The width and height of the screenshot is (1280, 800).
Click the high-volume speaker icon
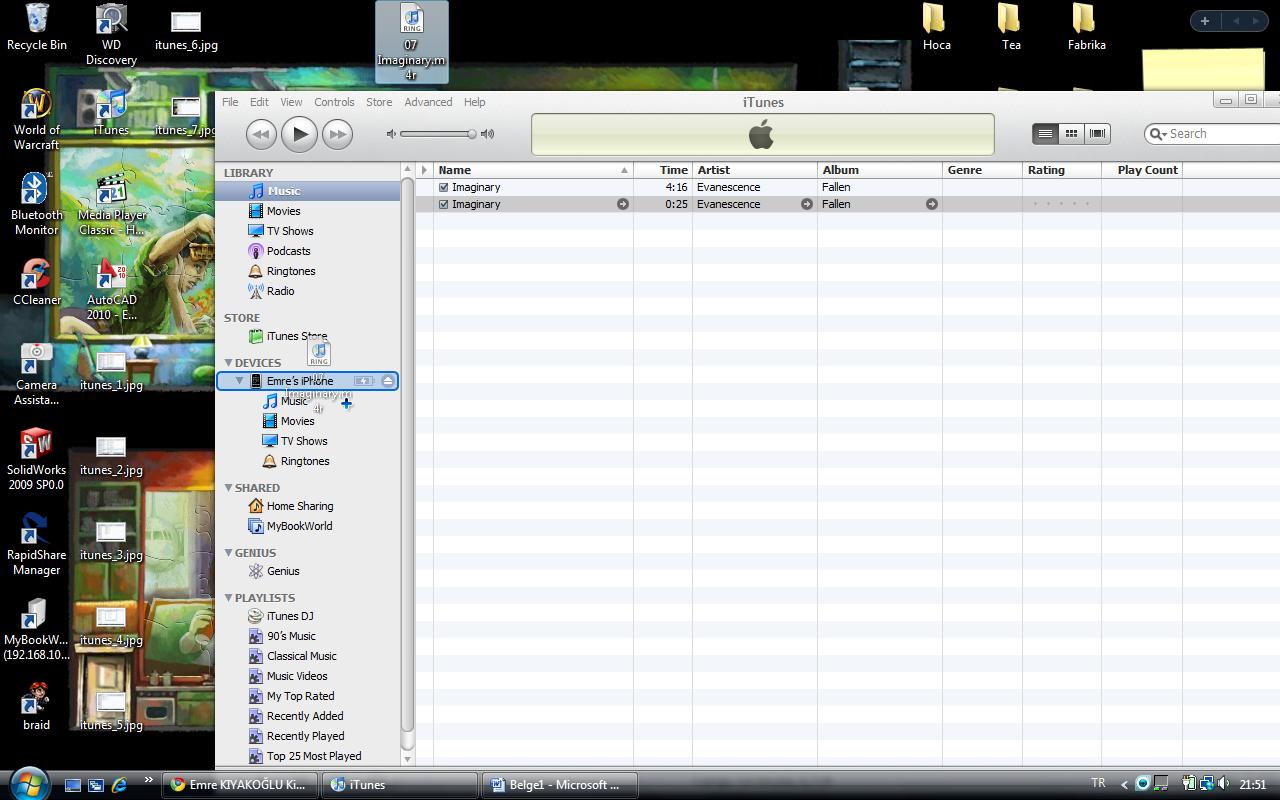(x=487, y=133)
